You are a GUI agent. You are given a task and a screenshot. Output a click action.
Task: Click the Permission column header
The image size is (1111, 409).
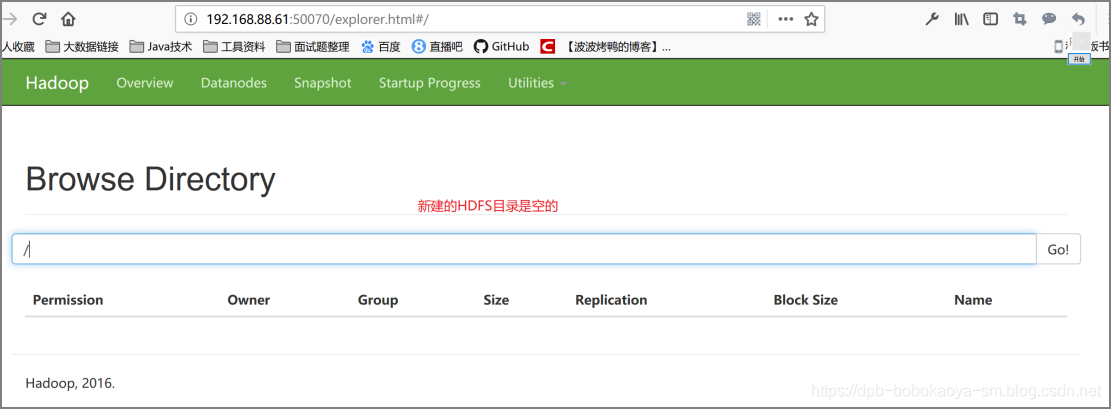click(68, 300)
